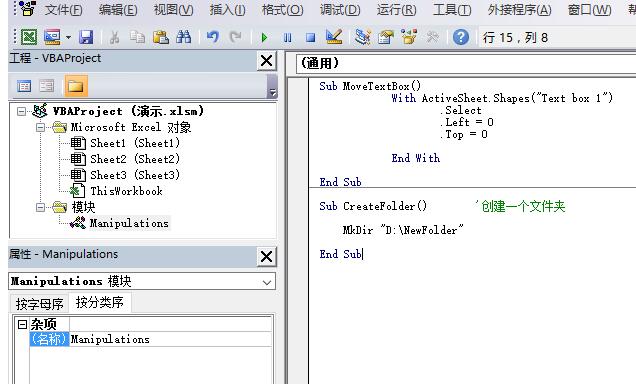
Task: Switch to Microsoft Excel view icon
Action: coord(29,37)
